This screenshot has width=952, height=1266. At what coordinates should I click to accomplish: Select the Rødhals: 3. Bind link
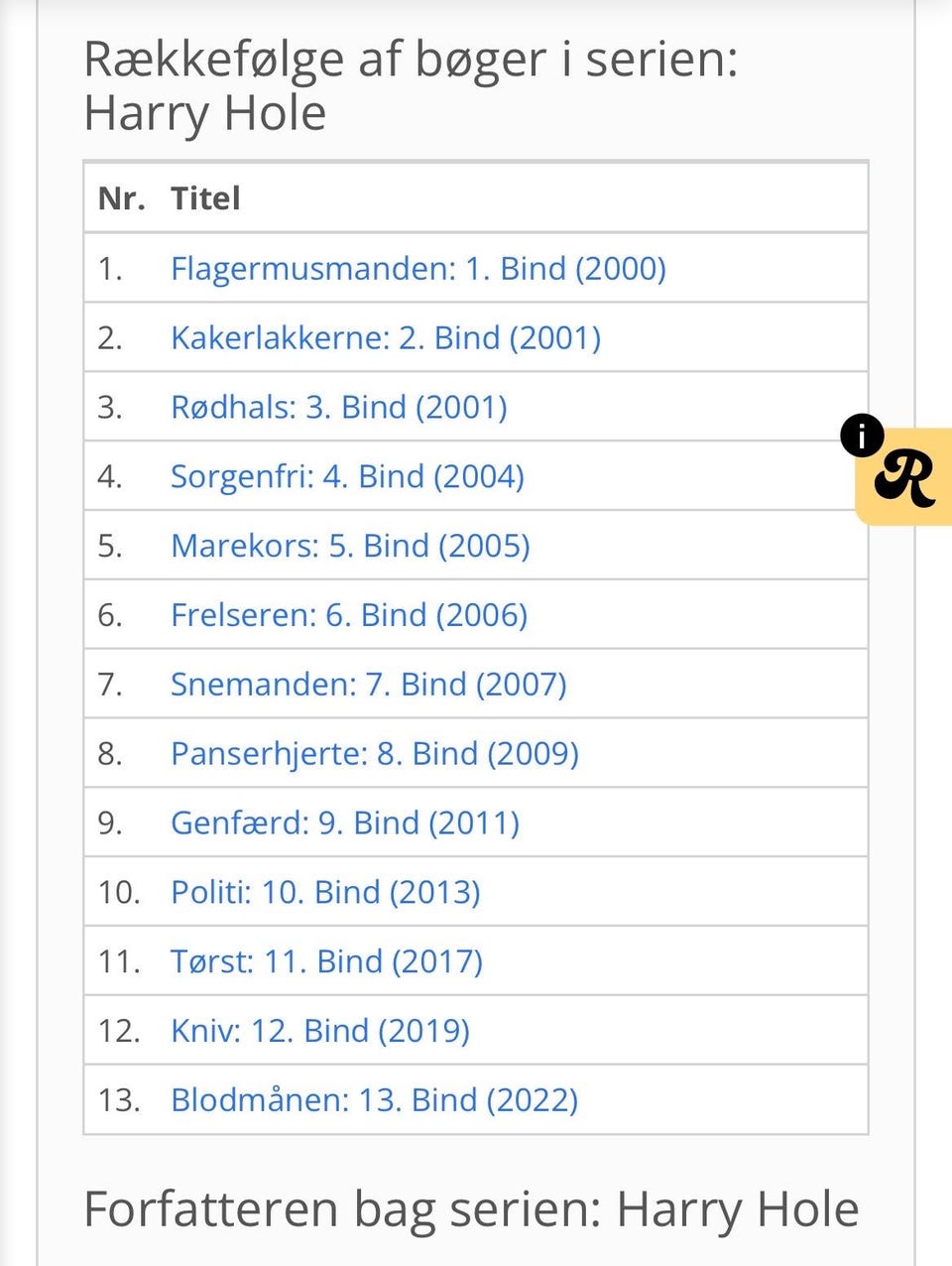point(338,408)
